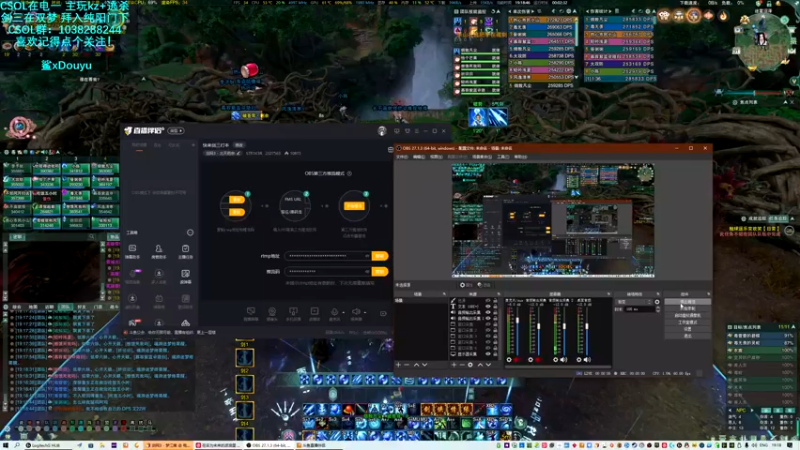
Task: Switch to first tab in companion sidebar
Action: click(139, 145)
